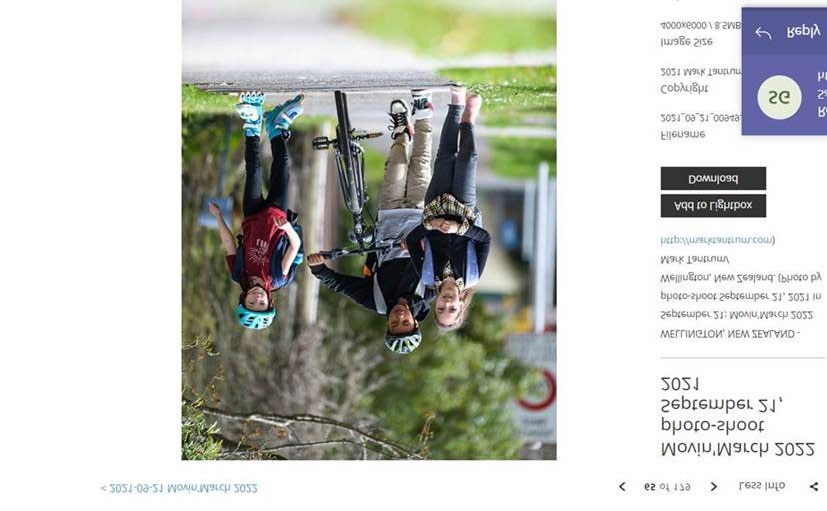Advance to the next image arrow
827x511 pixels.
click(x=714, y=487)
